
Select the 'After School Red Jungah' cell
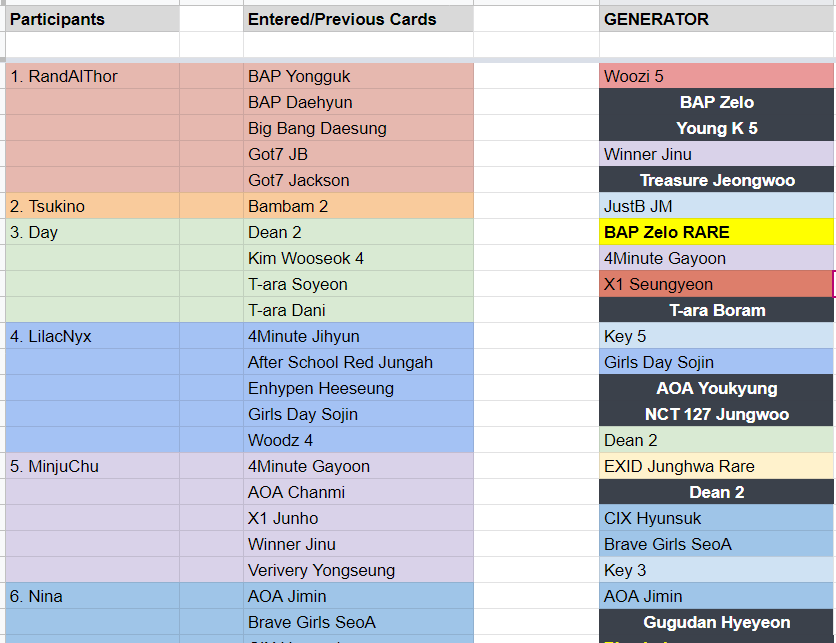click(358, 363)
